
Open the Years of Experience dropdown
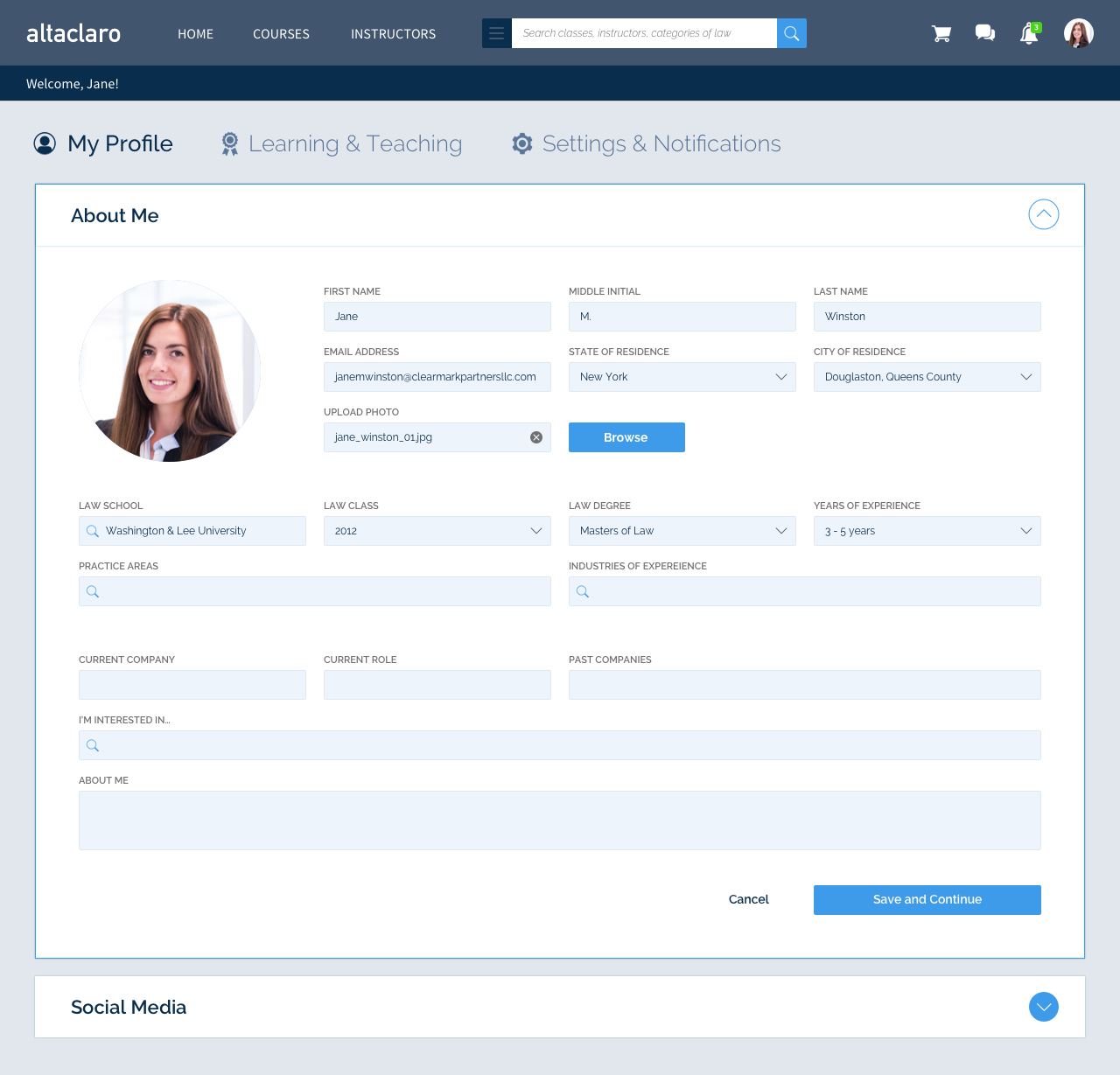[x=927, y=531]
